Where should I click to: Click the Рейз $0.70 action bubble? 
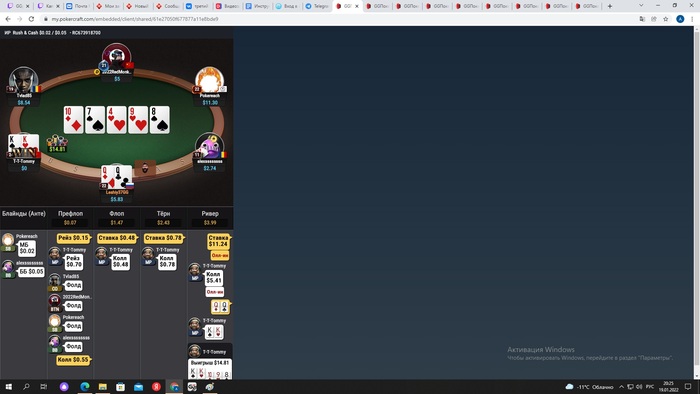coord(74,262)
